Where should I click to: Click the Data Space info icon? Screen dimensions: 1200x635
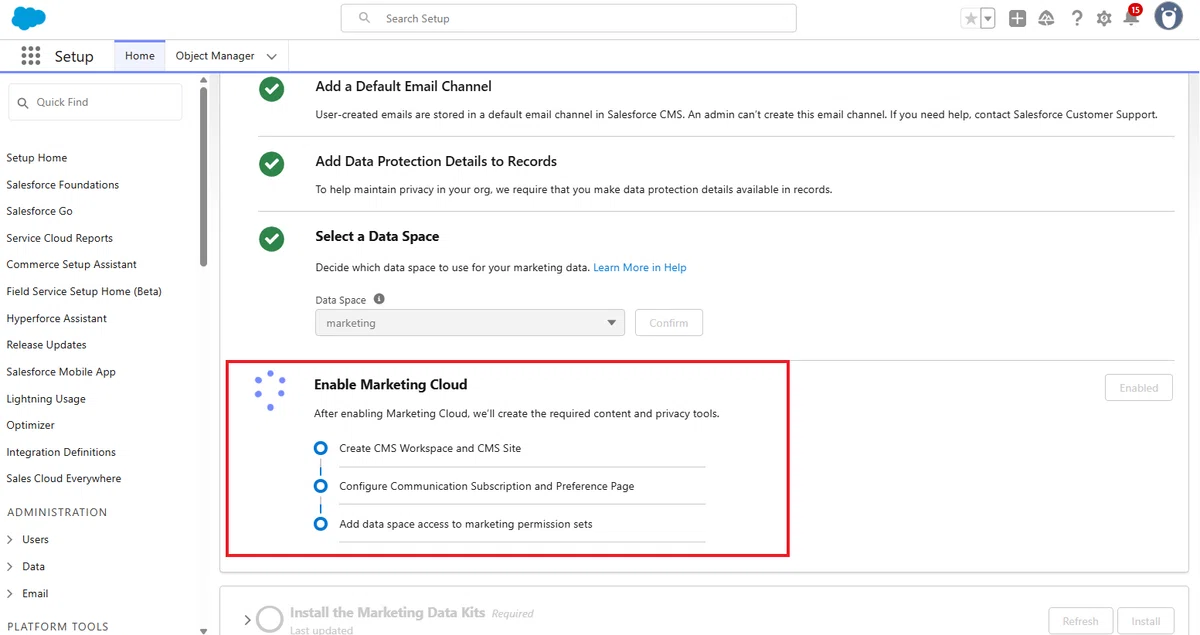[379, 299]
